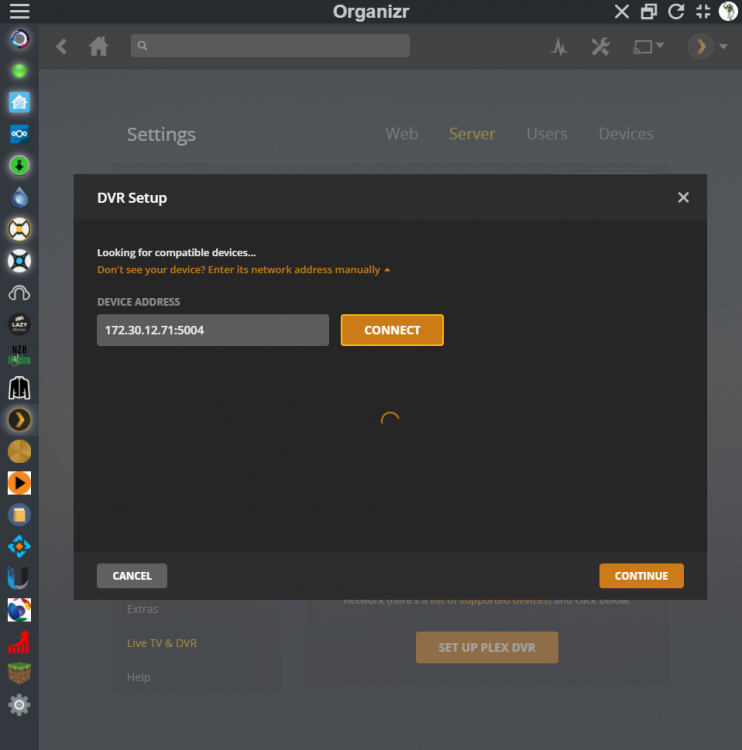742x750 pixels.
Task: Click the CANCEL button
Action: coord(132,576)
